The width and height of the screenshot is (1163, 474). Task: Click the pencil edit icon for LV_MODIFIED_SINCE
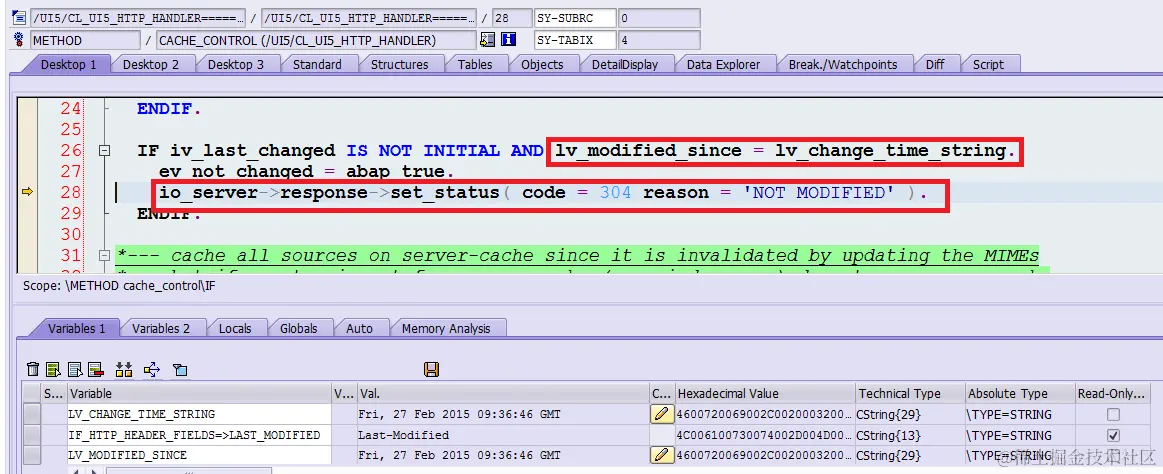click(x=661, y=454)
